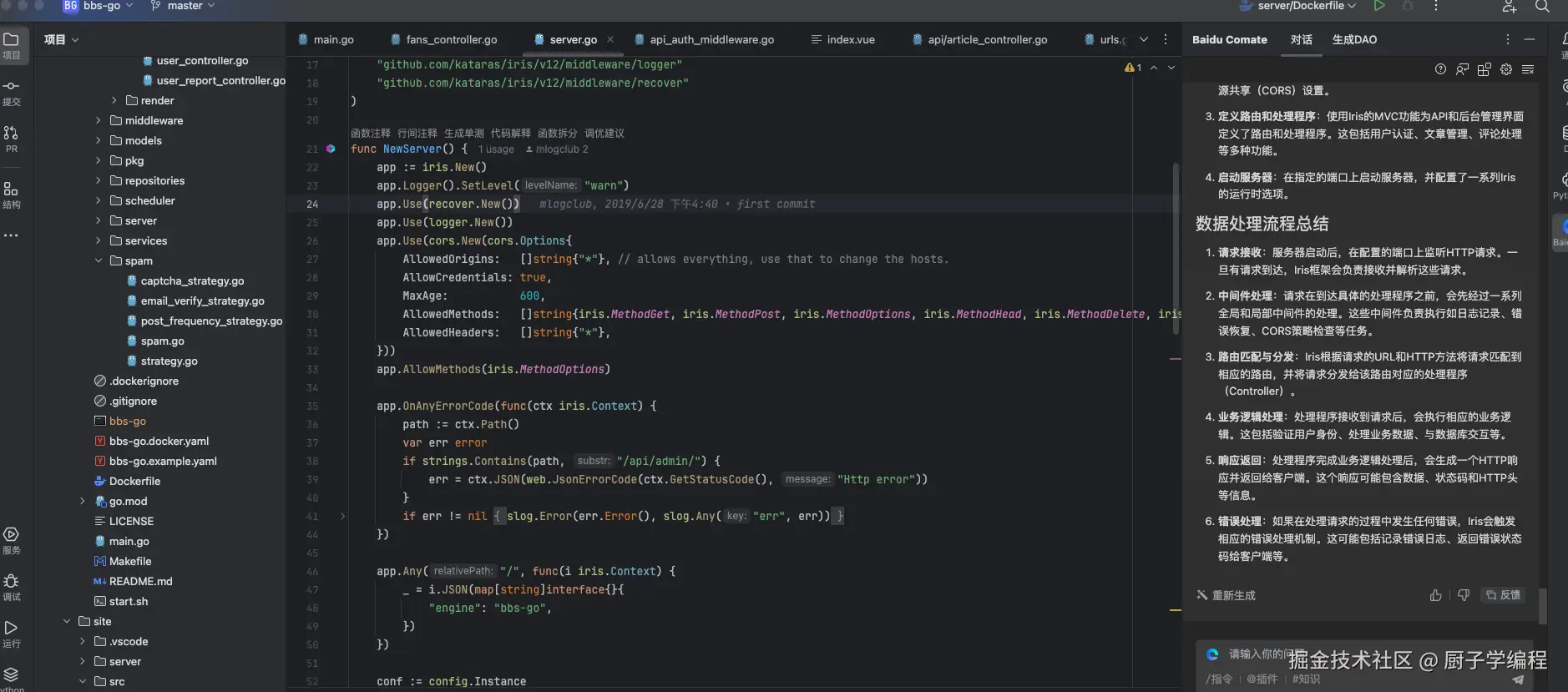Click the 反馈 feedback button

pyautogui.click(x=1503, y=595)
